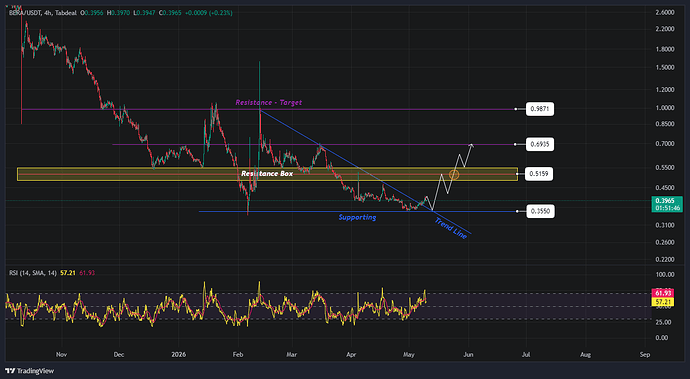
Task: Click the orange circle marker on projection
Action: (454, 175)
